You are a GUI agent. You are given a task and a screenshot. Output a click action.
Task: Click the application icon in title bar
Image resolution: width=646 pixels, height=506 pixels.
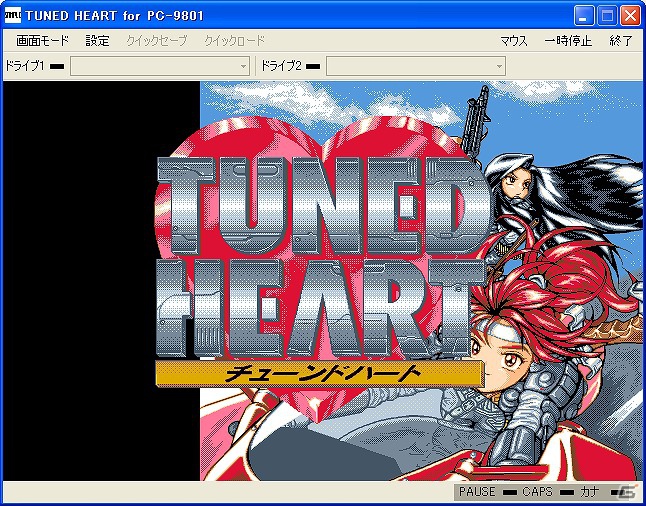click(x=12, y=15)
